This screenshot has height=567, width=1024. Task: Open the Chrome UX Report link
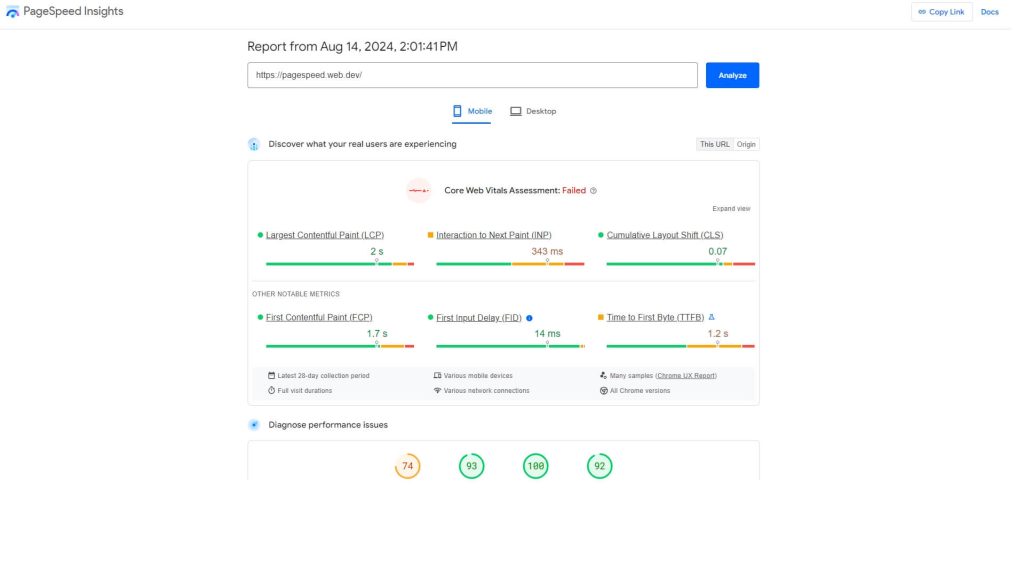[x=686, y=376]
